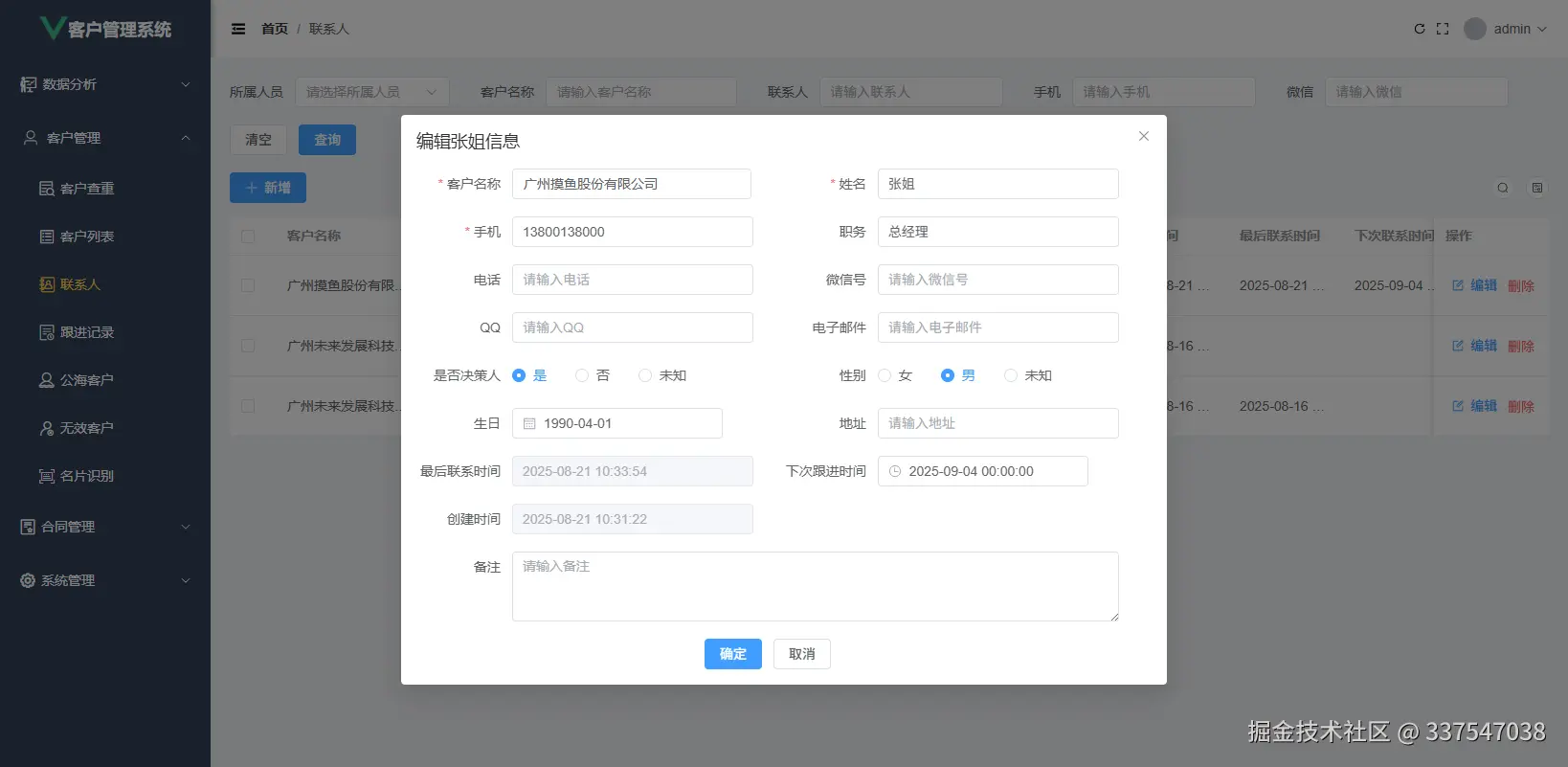Image resolution: width=1568 pixels, height=767 pixels.
Task: Open the admin user dropdown arrow
Action: (1542, 29)
